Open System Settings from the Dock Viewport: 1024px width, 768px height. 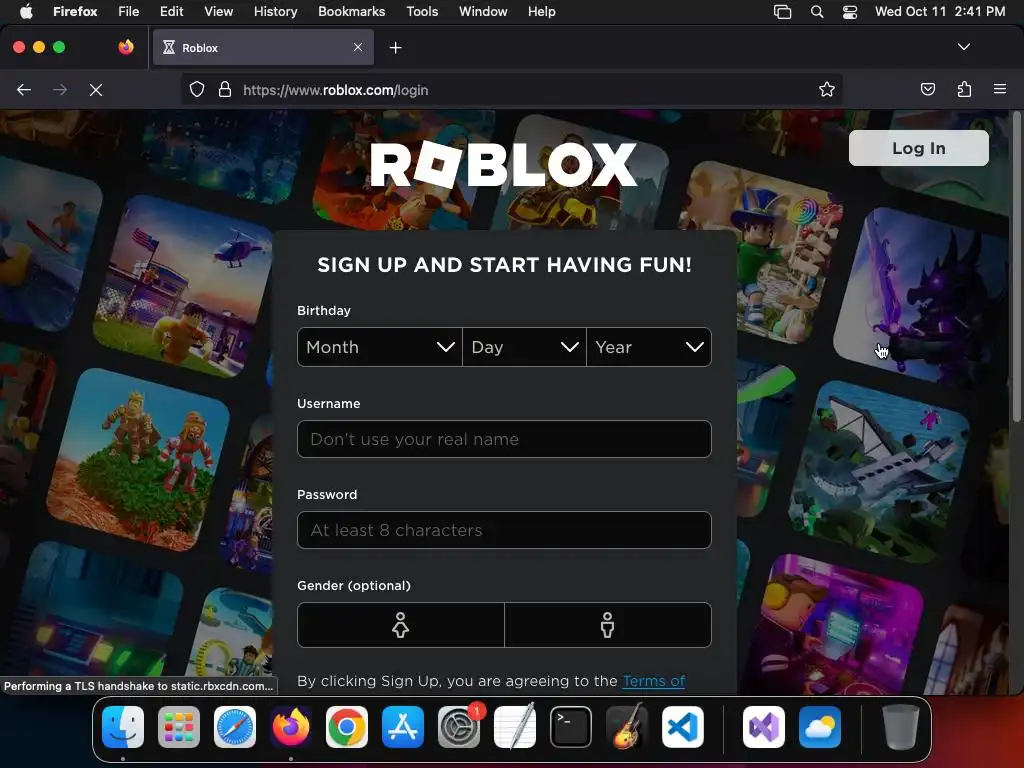pyautogui.click(x=459, y=727)
